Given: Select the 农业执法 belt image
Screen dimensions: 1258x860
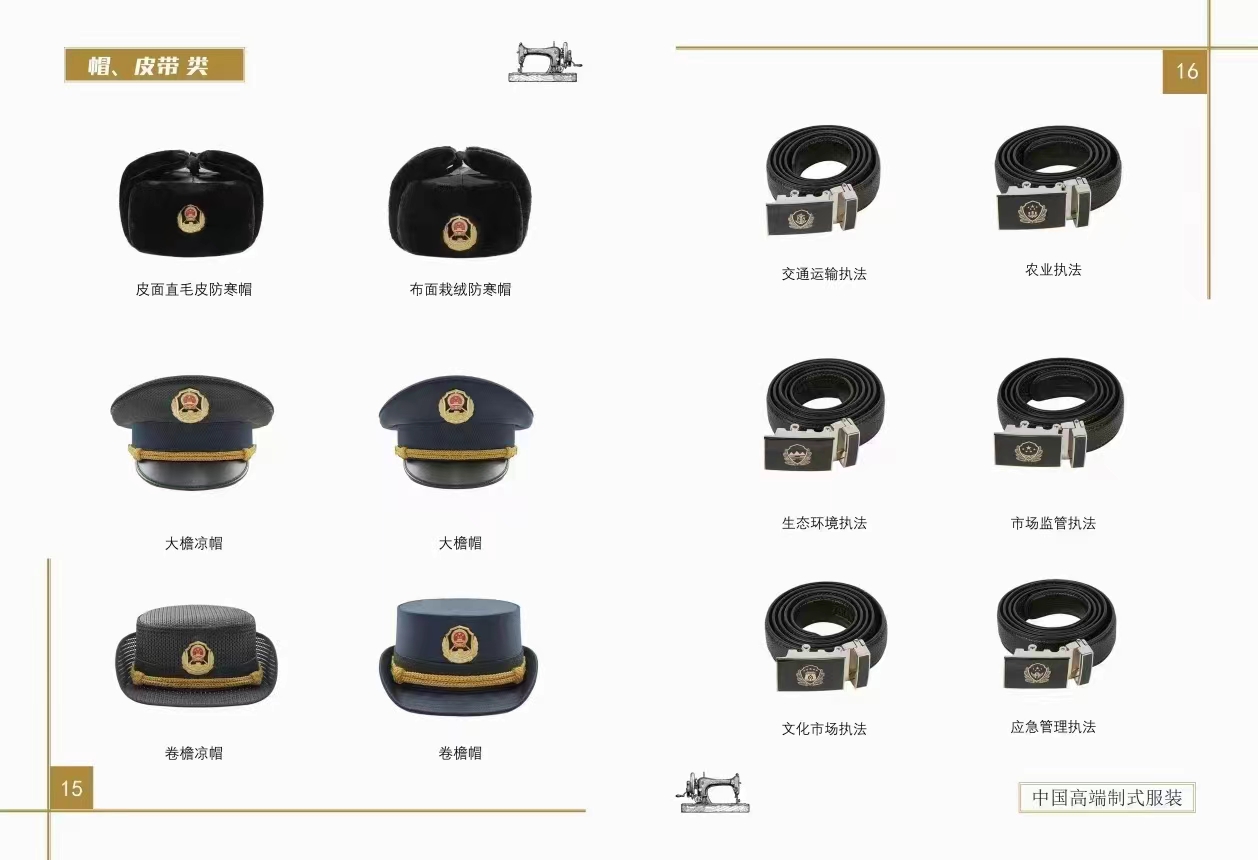Looking at the screenshot, I should point(1057,180).
